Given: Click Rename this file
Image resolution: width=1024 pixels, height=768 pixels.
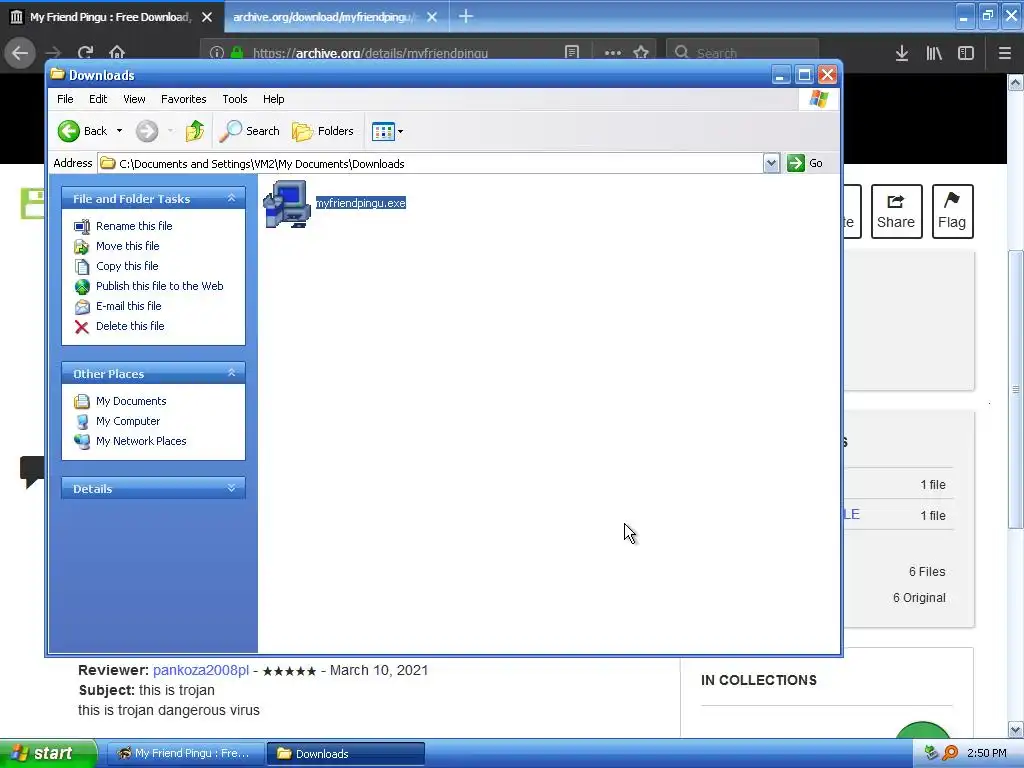Looking at the screenshot, I should 134,226.
